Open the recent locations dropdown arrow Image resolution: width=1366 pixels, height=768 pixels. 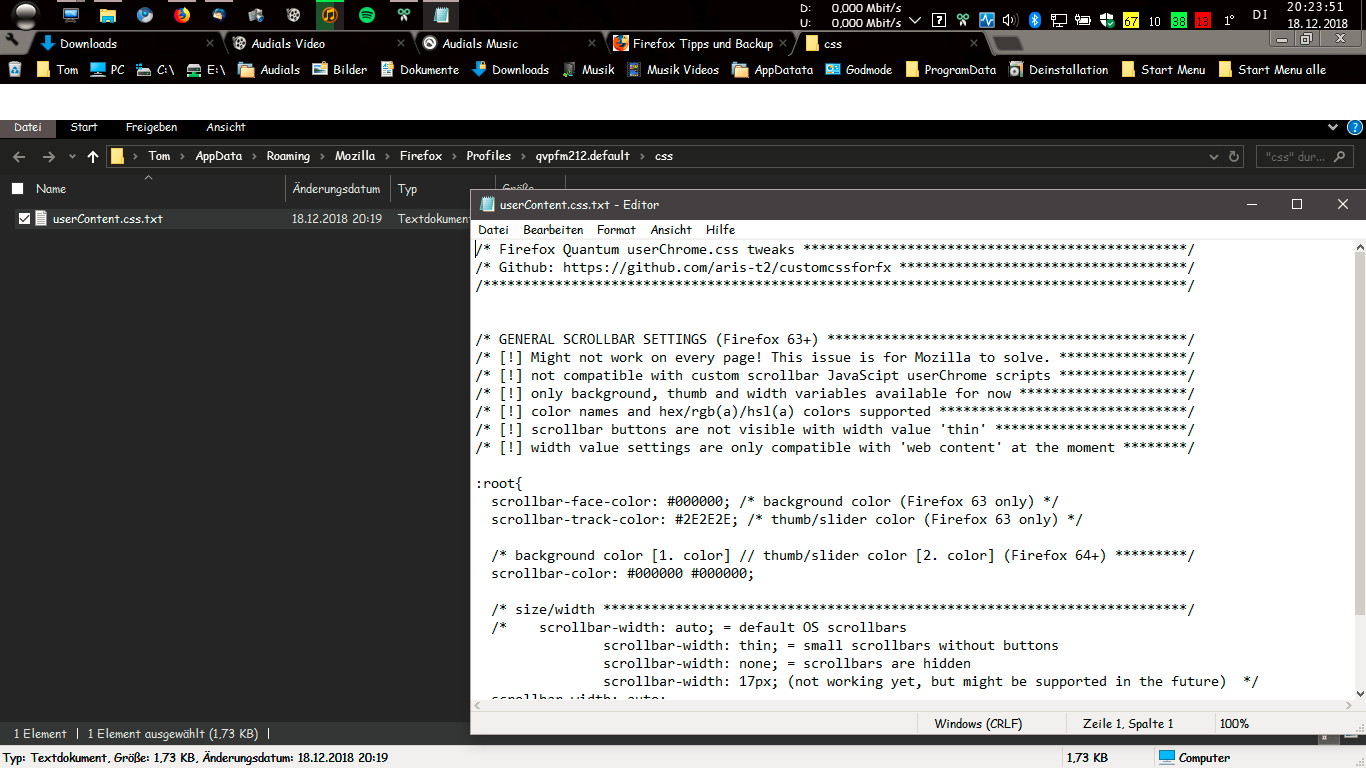point(72,157)
